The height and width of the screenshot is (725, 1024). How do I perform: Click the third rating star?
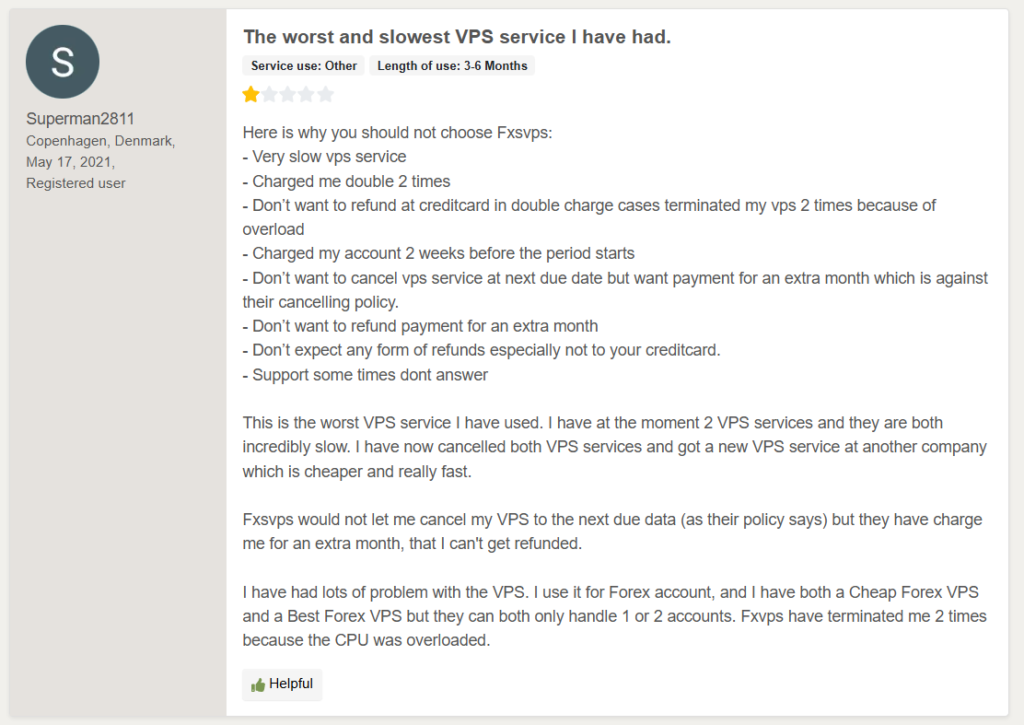(x=288, y=95)
